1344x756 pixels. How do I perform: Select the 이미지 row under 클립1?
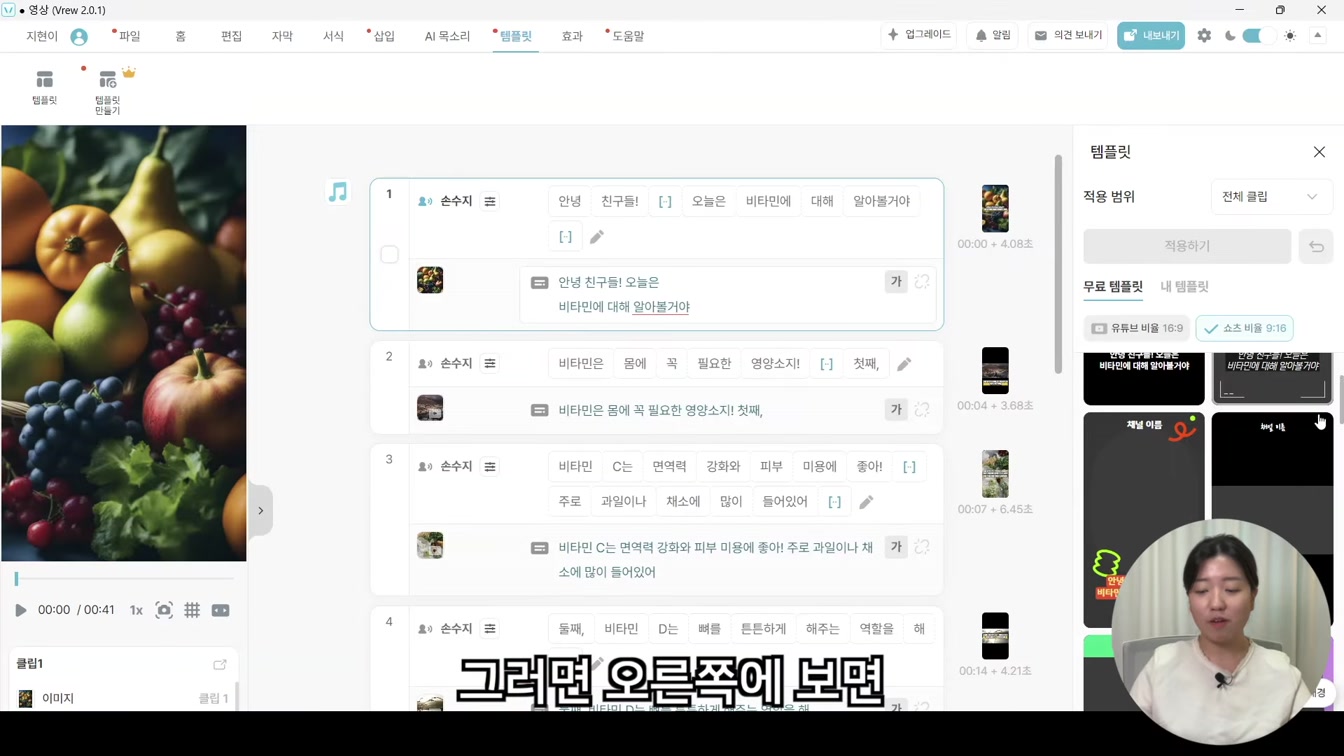pos(124,698)
